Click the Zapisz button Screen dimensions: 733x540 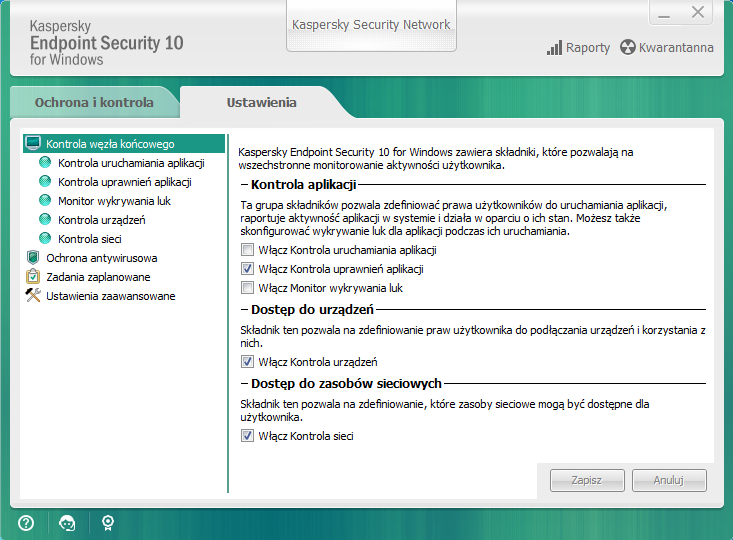click(x=587, y=480)
